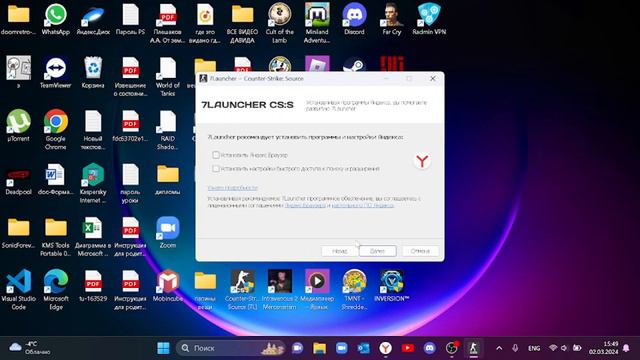Viewport: 640px width, 360px height.
Task: Select the µTorrent desktop icon
Action: point(18,126)
